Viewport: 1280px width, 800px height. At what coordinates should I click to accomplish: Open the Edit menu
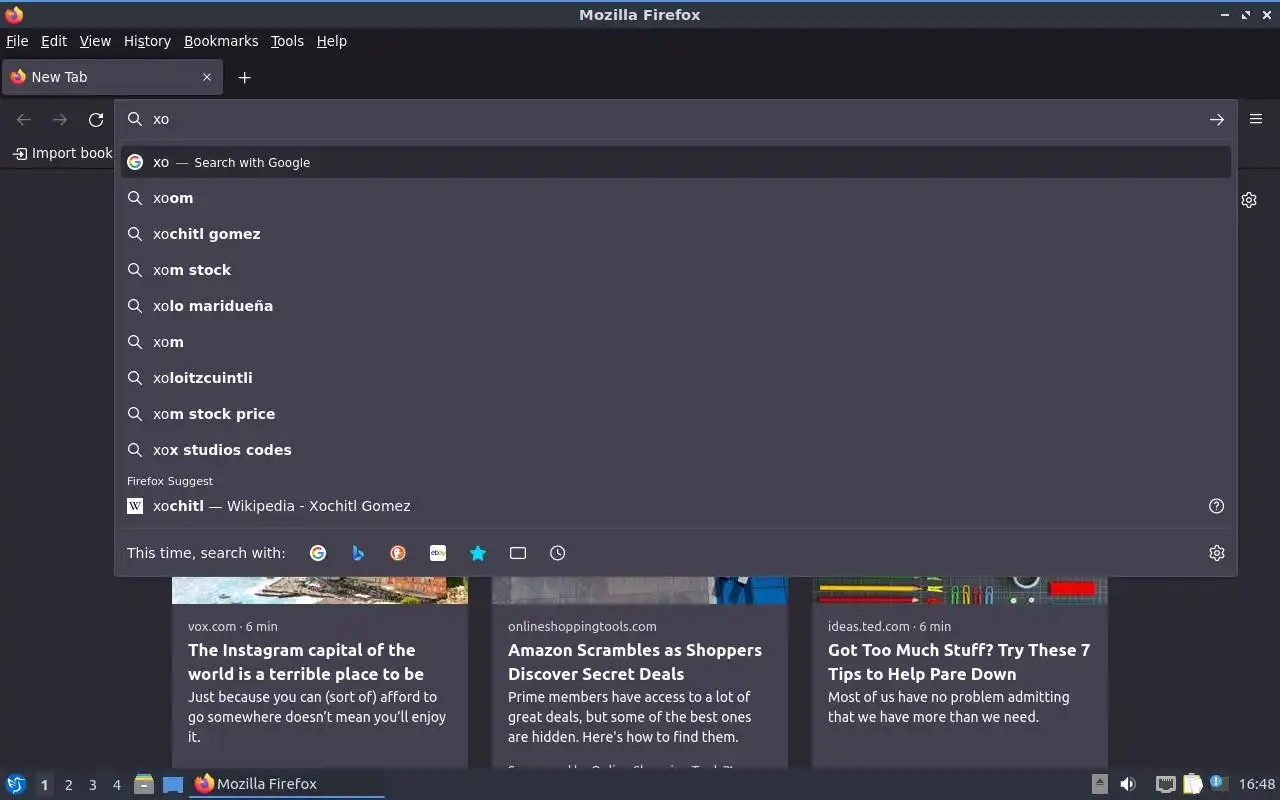point(54,41)
